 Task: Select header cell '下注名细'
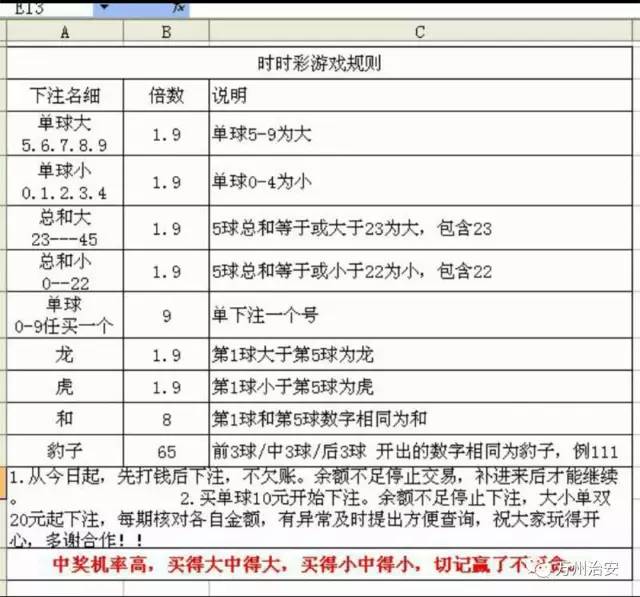click(65, 95)
